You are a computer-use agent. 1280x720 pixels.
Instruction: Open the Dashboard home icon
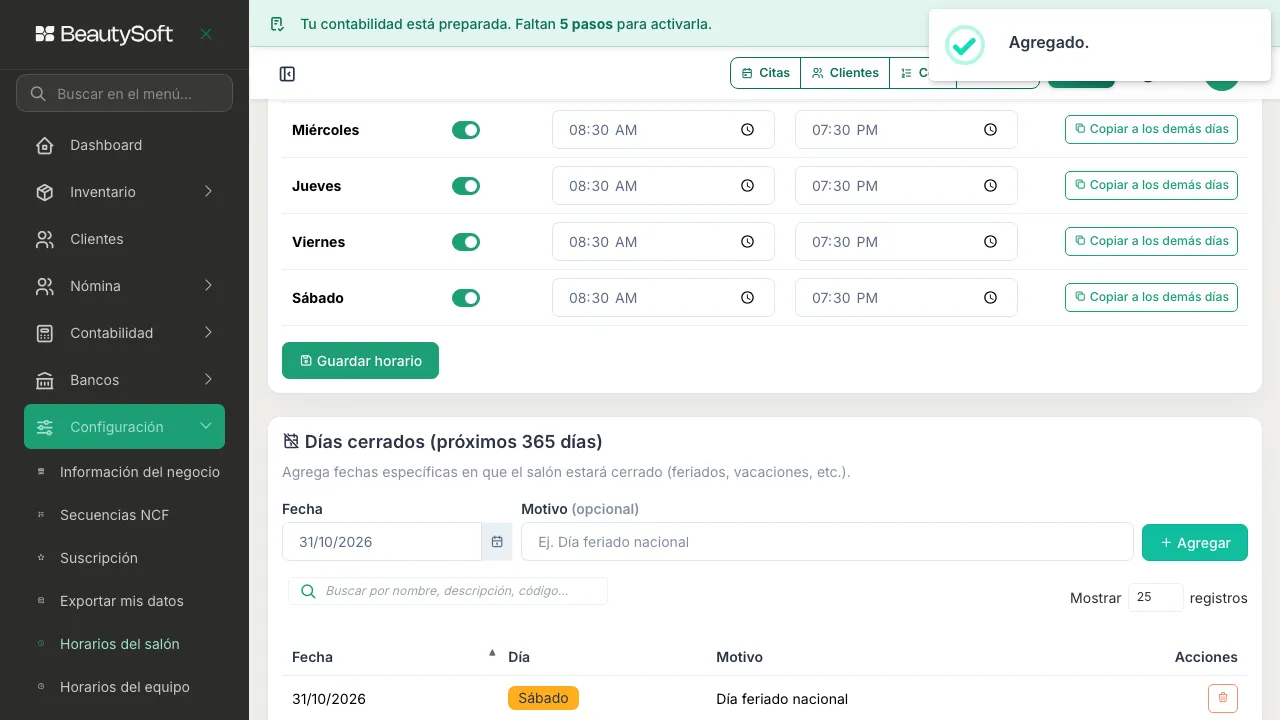[45, 145]
